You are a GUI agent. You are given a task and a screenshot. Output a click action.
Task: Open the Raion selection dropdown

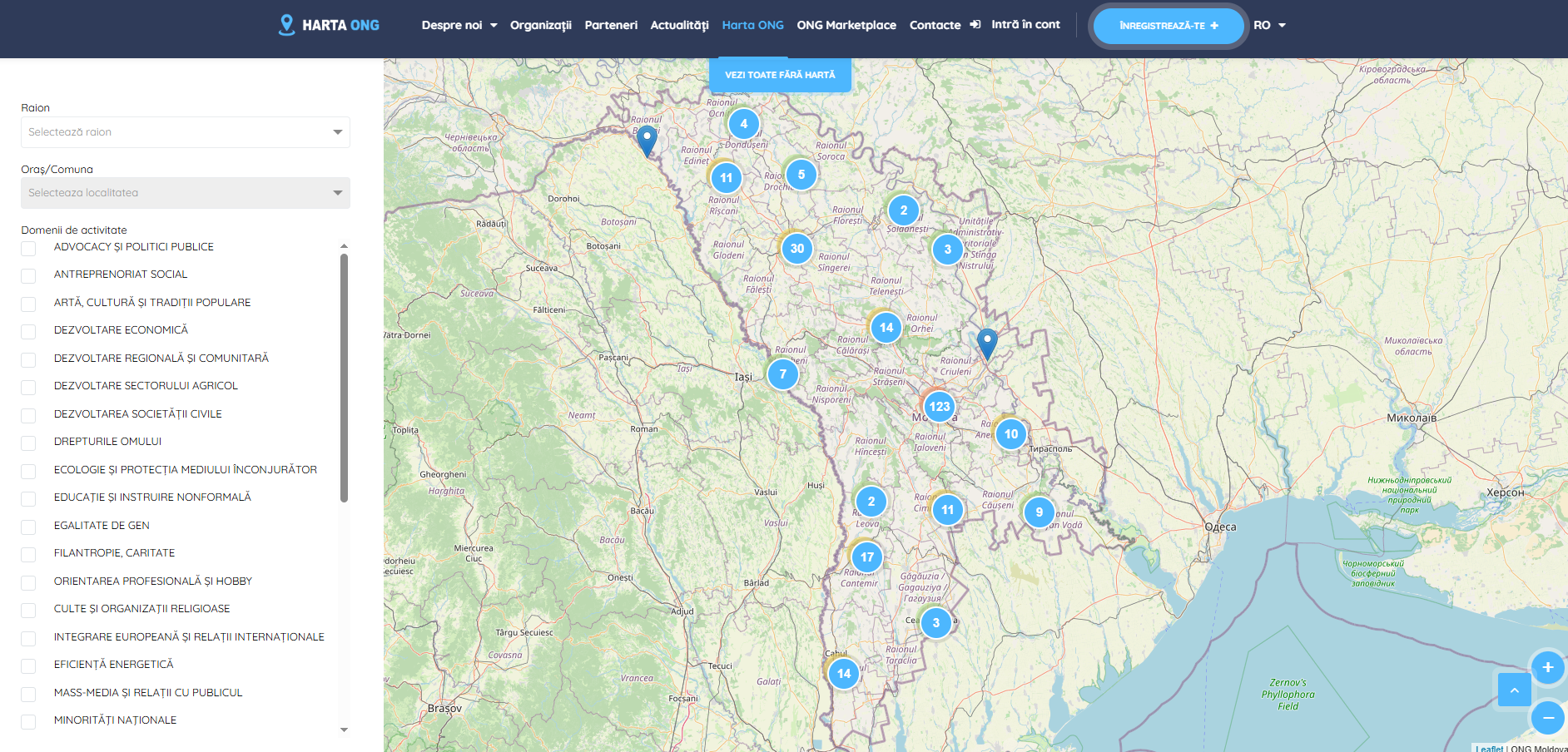click(x=185, y=132)
